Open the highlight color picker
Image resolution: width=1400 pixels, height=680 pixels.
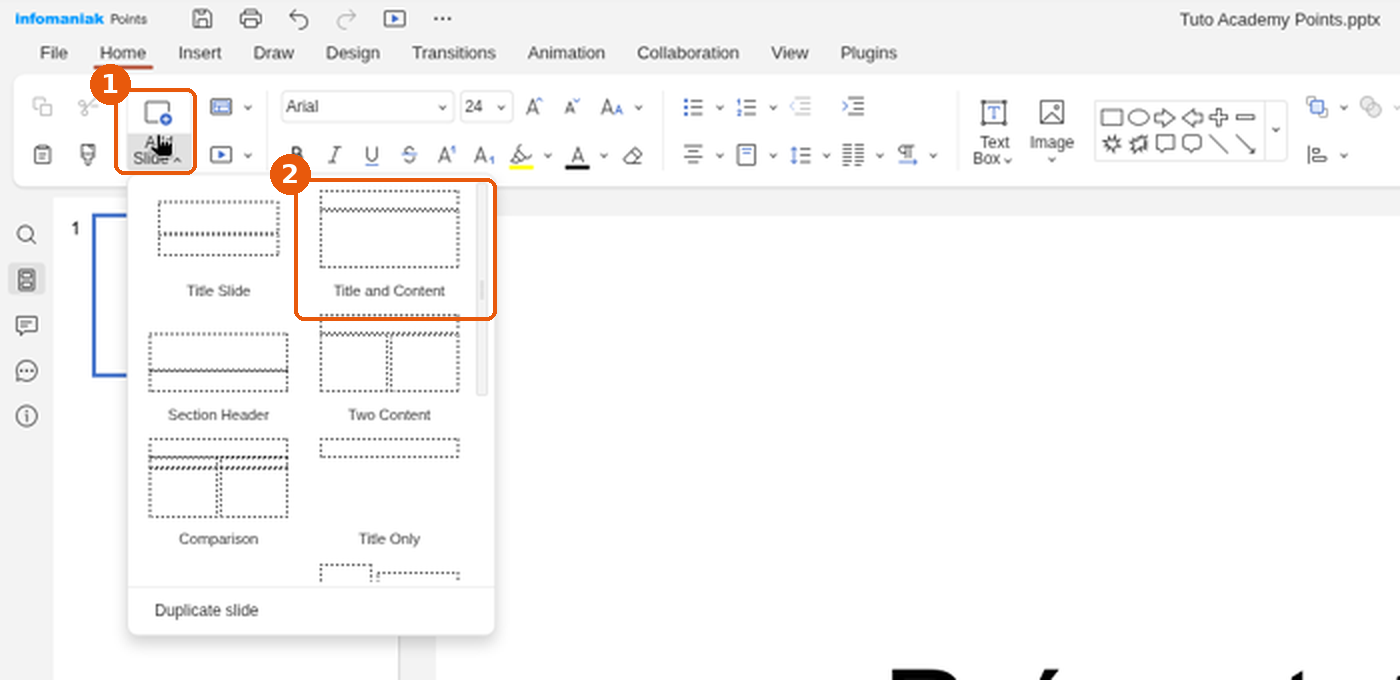547,155
